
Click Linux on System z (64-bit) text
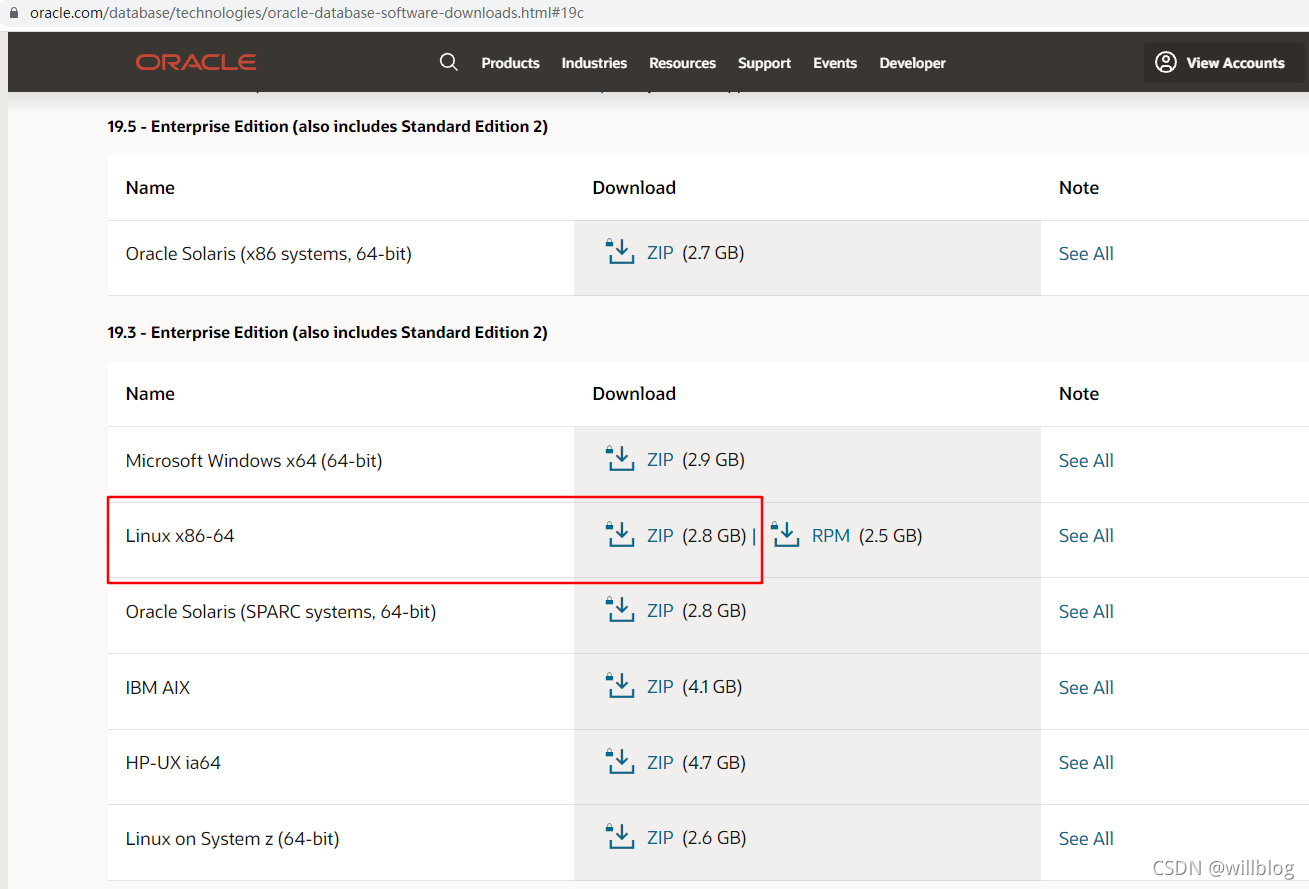point(232,839)
